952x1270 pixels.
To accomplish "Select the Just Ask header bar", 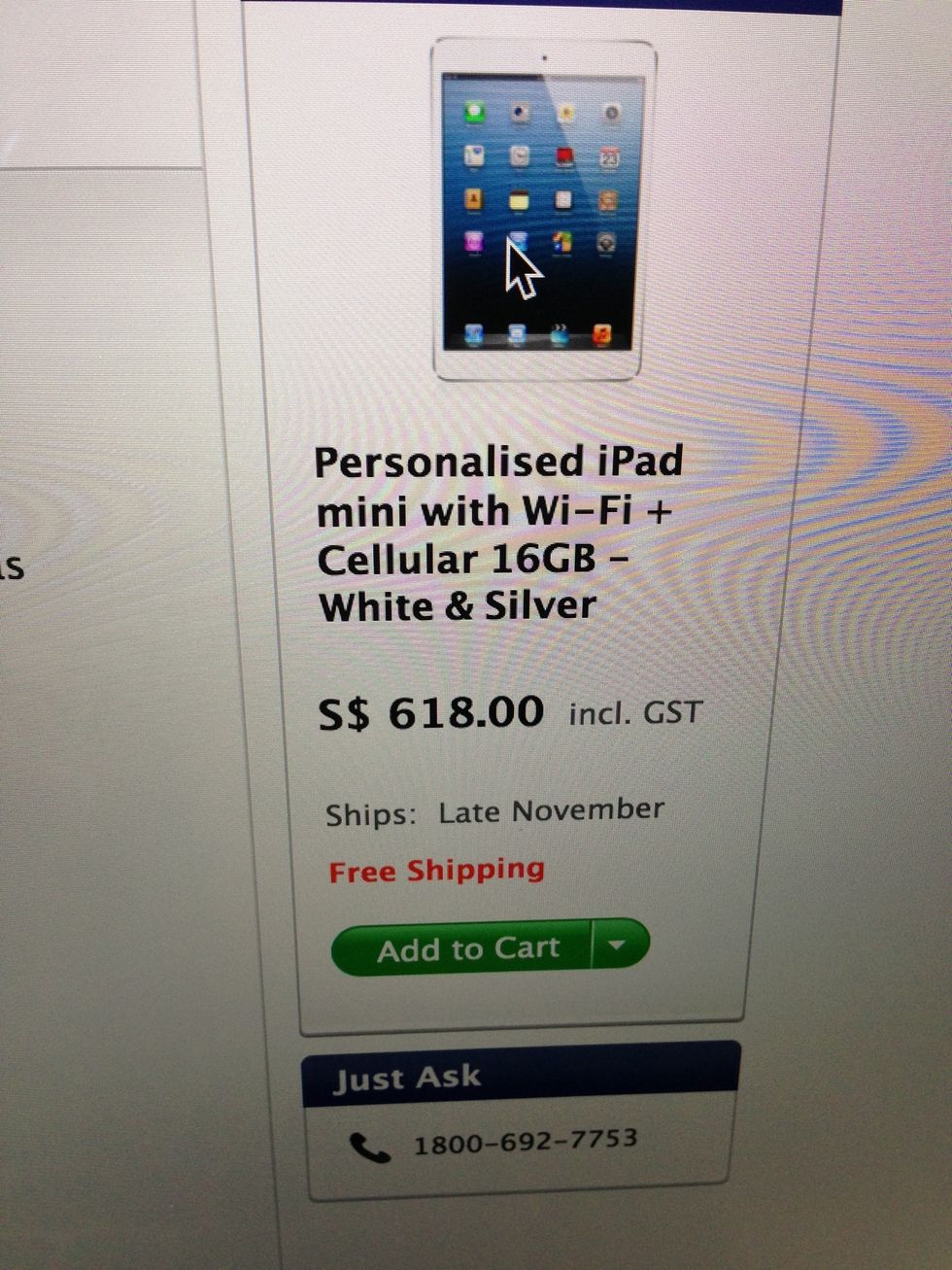I will pyautogui.click(x=521, y=1075).
